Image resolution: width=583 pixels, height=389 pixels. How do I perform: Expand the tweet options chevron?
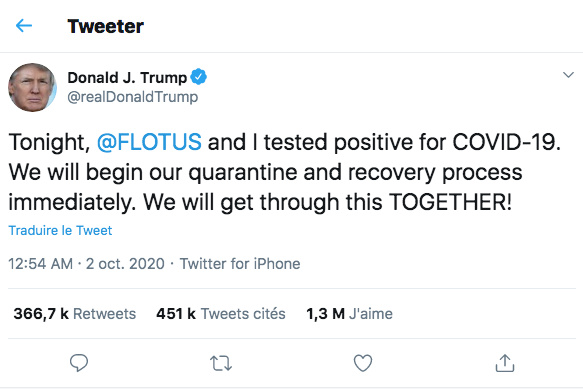pyautogui.click(x=568, y=75)
